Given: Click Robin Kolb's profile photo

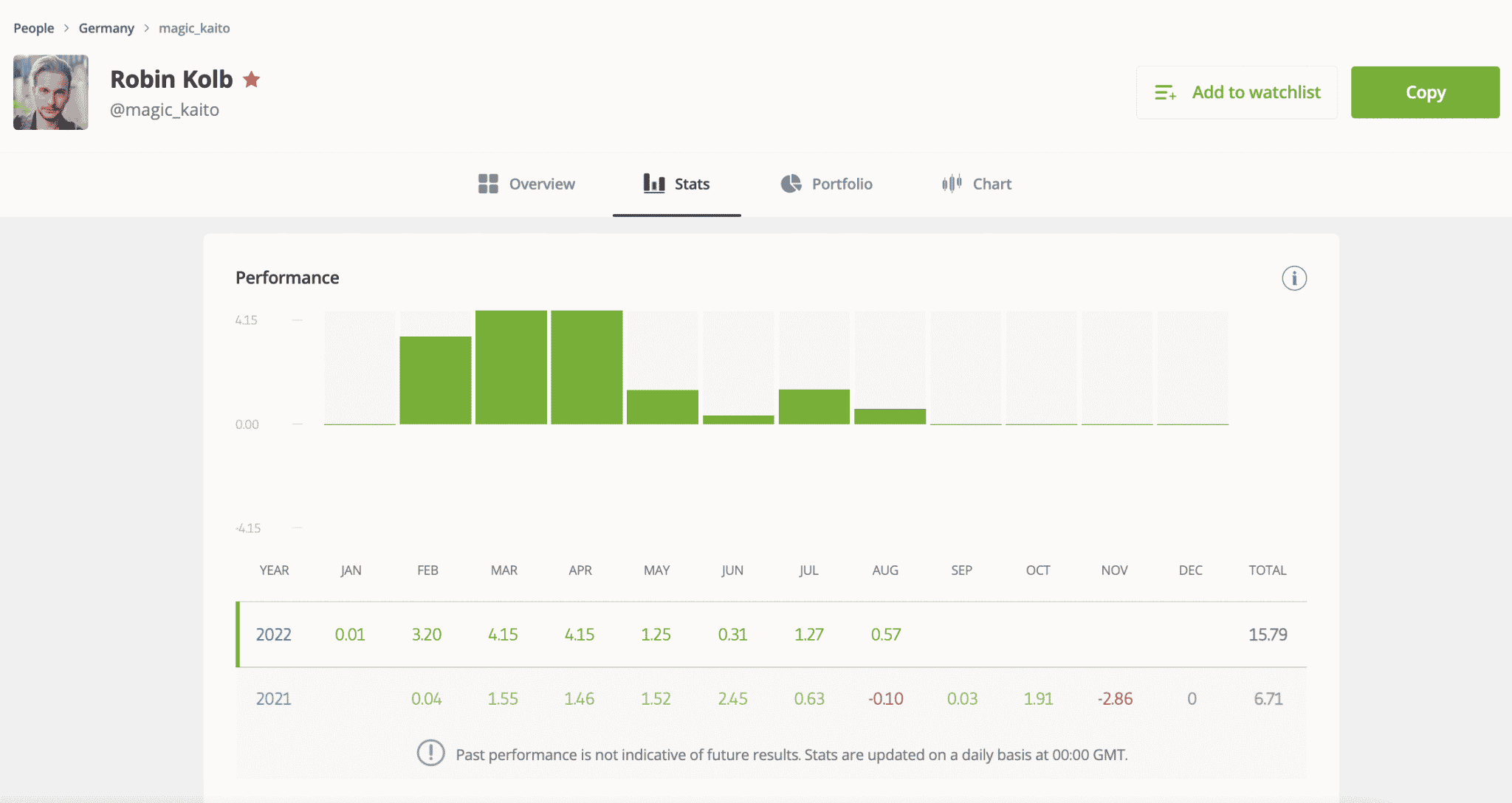Looking at the screenshot, I should (51, 92).
